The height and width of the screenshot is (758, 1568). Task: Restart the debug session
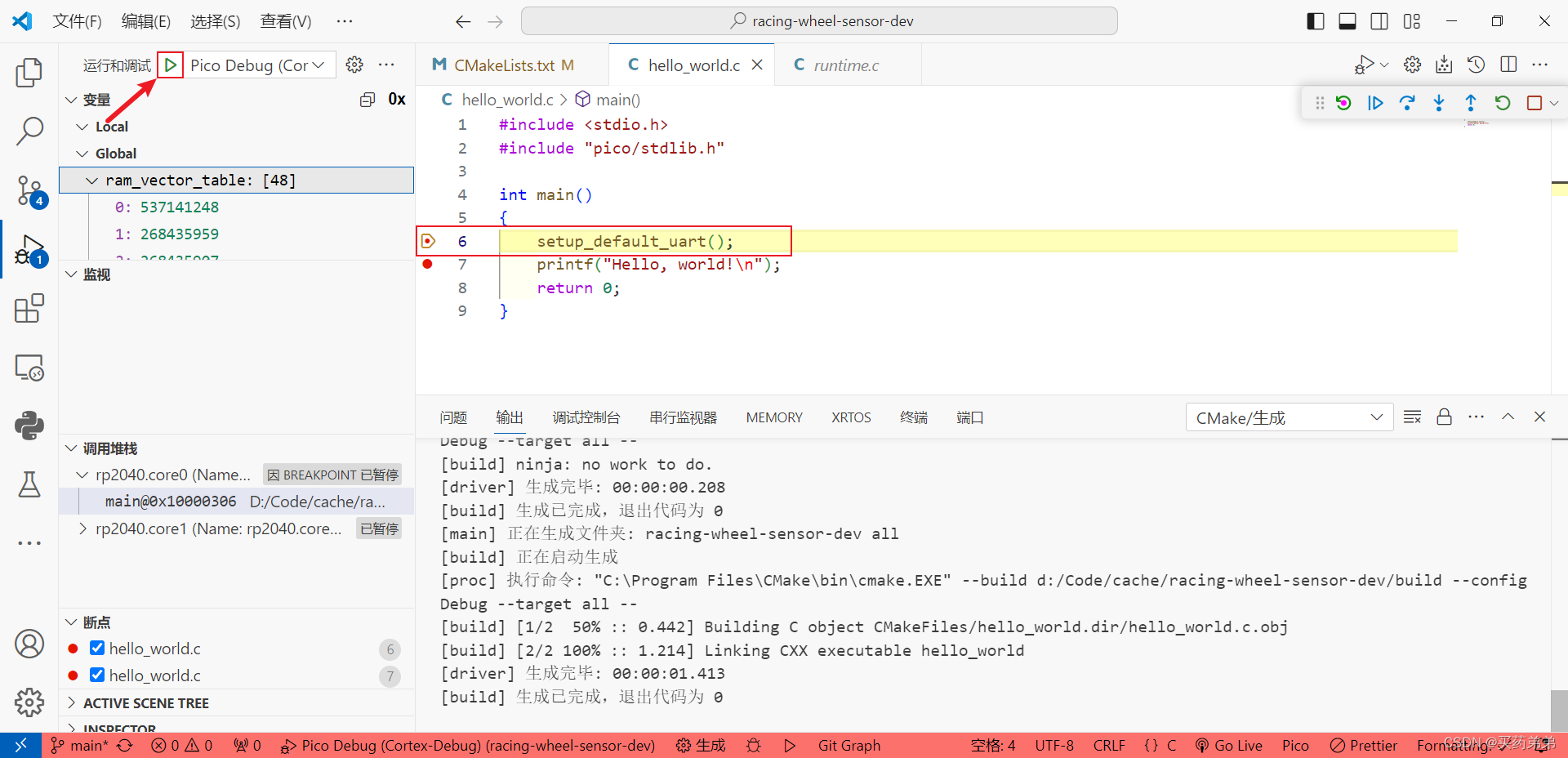click(1503, 103)
